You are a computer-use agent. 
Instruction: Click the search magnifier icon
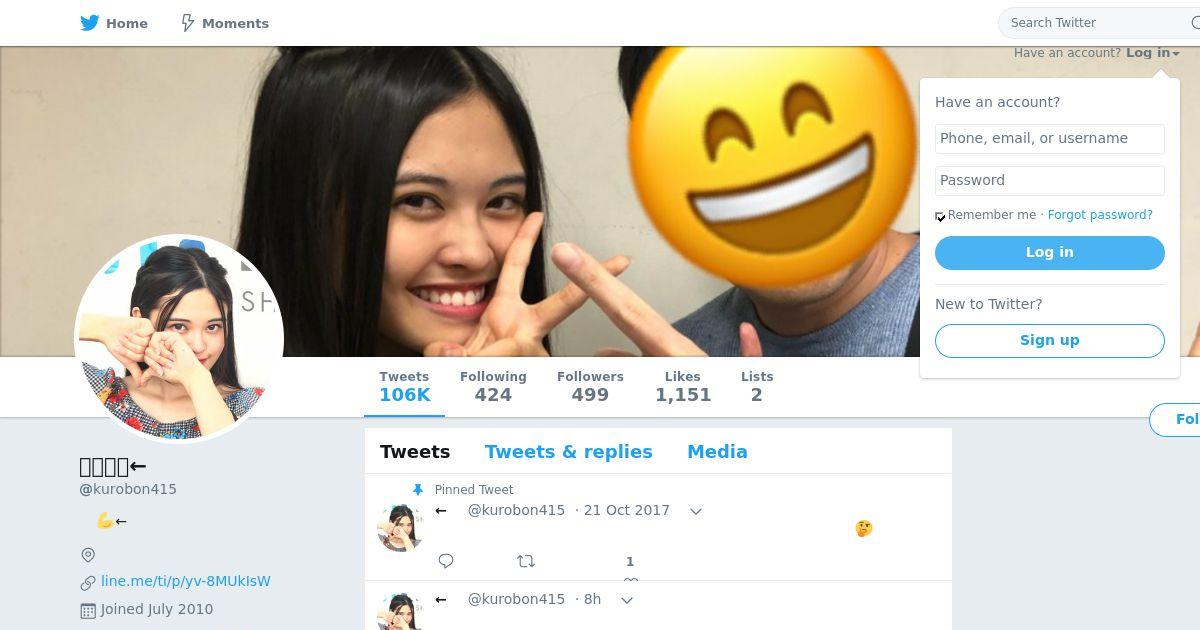1191,22
